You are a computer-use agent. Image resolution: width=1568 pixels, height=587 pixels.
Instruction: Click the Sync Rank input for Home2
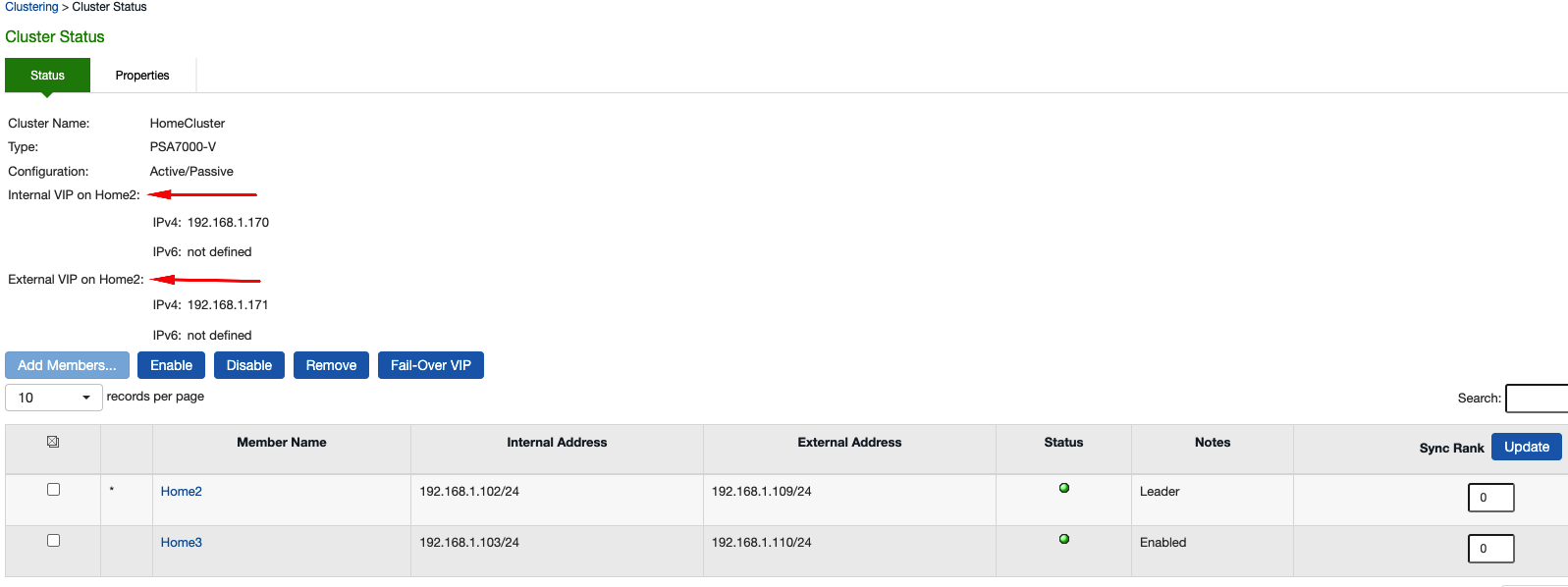coord(1490,498)
